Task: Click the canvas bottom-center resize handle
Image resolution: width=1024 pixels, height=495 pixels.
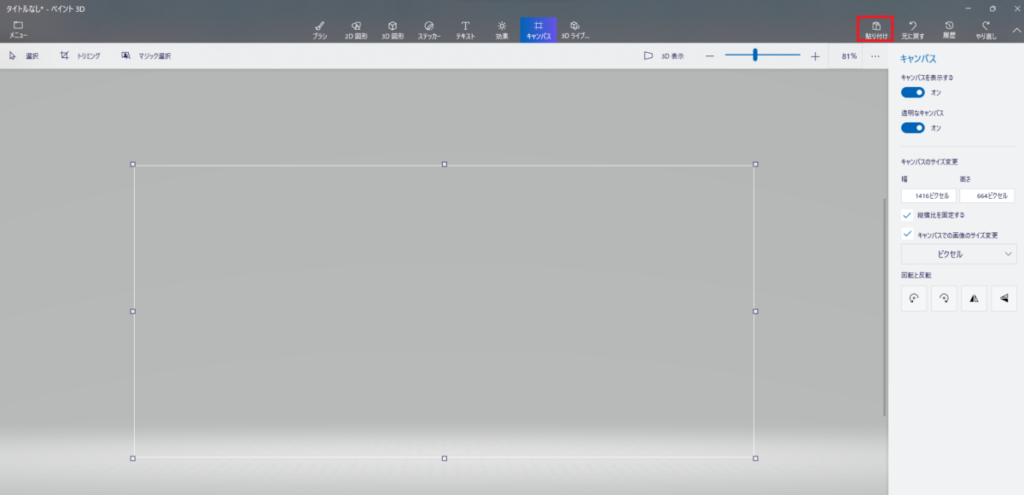Action: (x=444, y=458)
